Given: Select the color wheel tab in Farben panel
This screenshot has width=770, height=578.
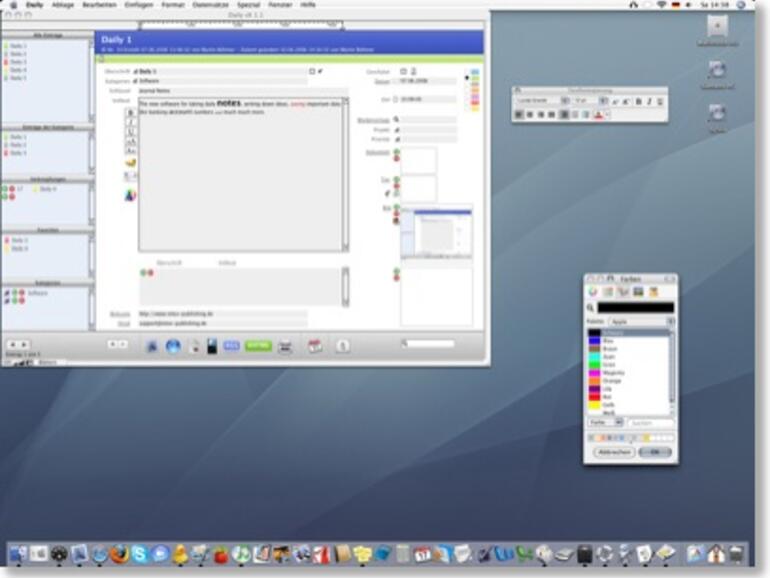Looking at the screenshot, I should (593, 291).
